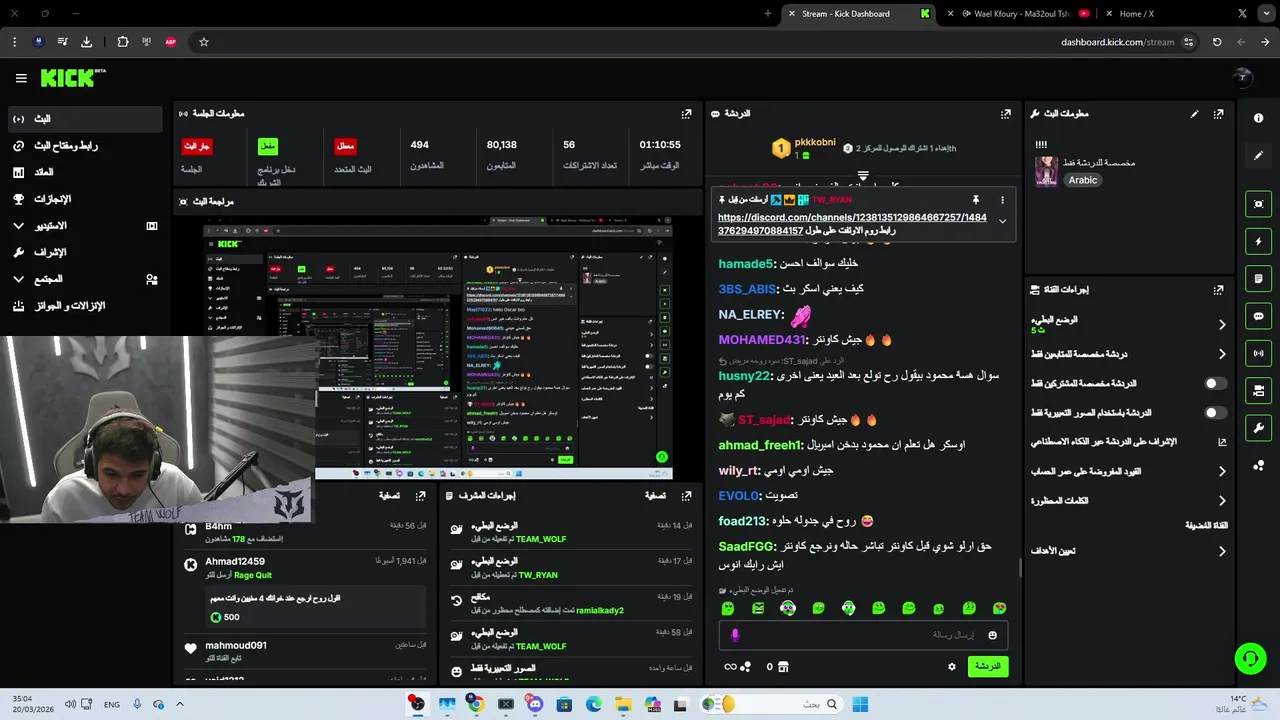Viewport: 1280px width, 720px height.
Task: Open Windows taskbar search box
Action: coord(770,704)
